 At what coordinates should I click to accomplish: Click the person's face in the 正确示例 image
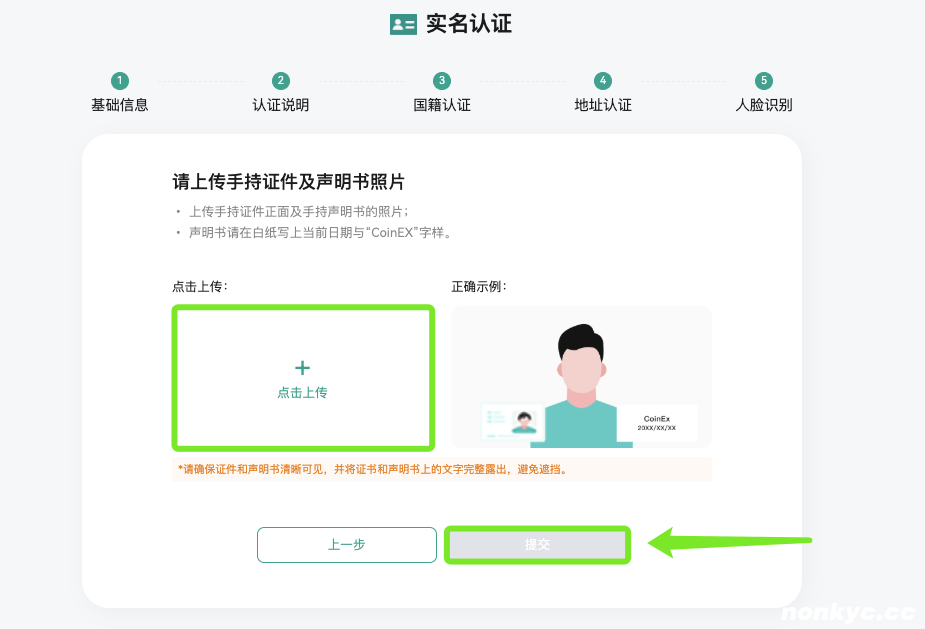coord(580,365)
